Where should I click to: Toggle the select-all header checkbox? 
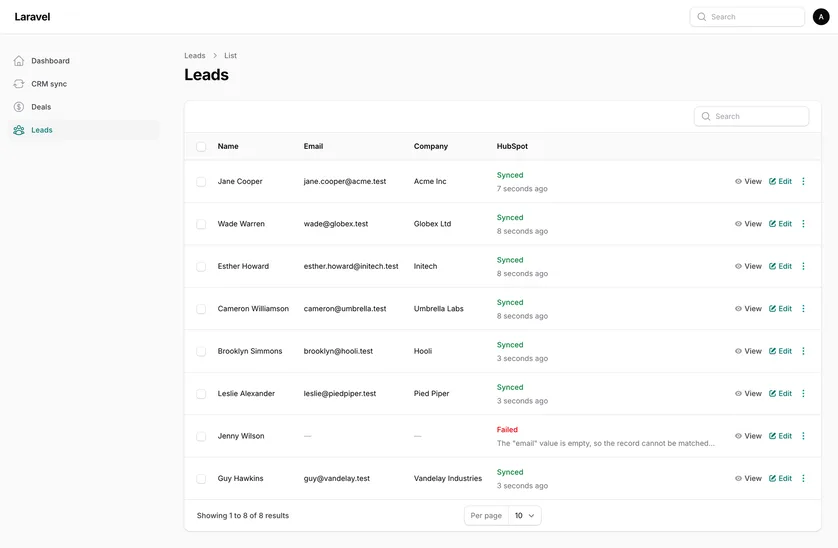(x=201, y=146)
